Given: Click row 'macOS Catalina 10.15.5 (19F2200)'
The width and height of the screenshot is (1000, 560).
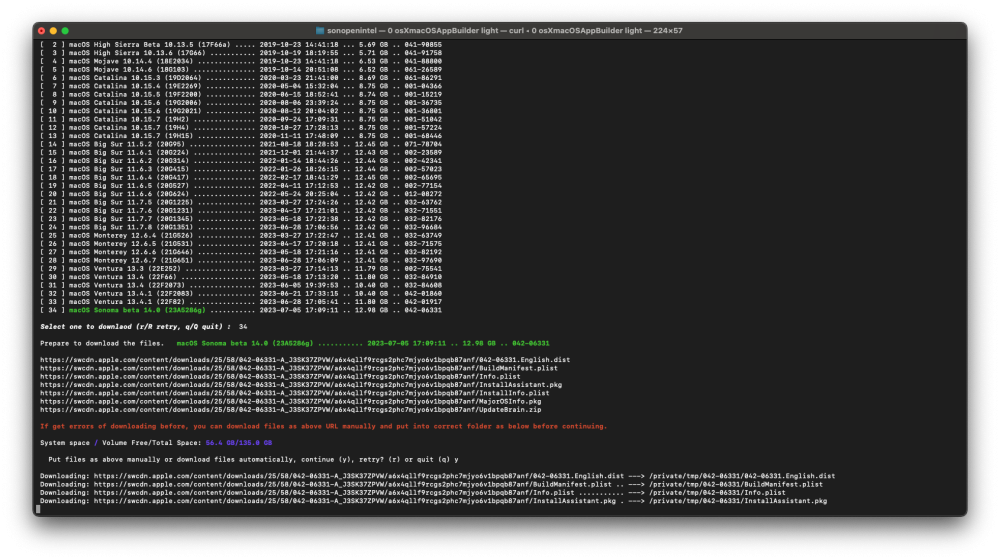Looking at the screenshot, I should click(x=241, y=94).
